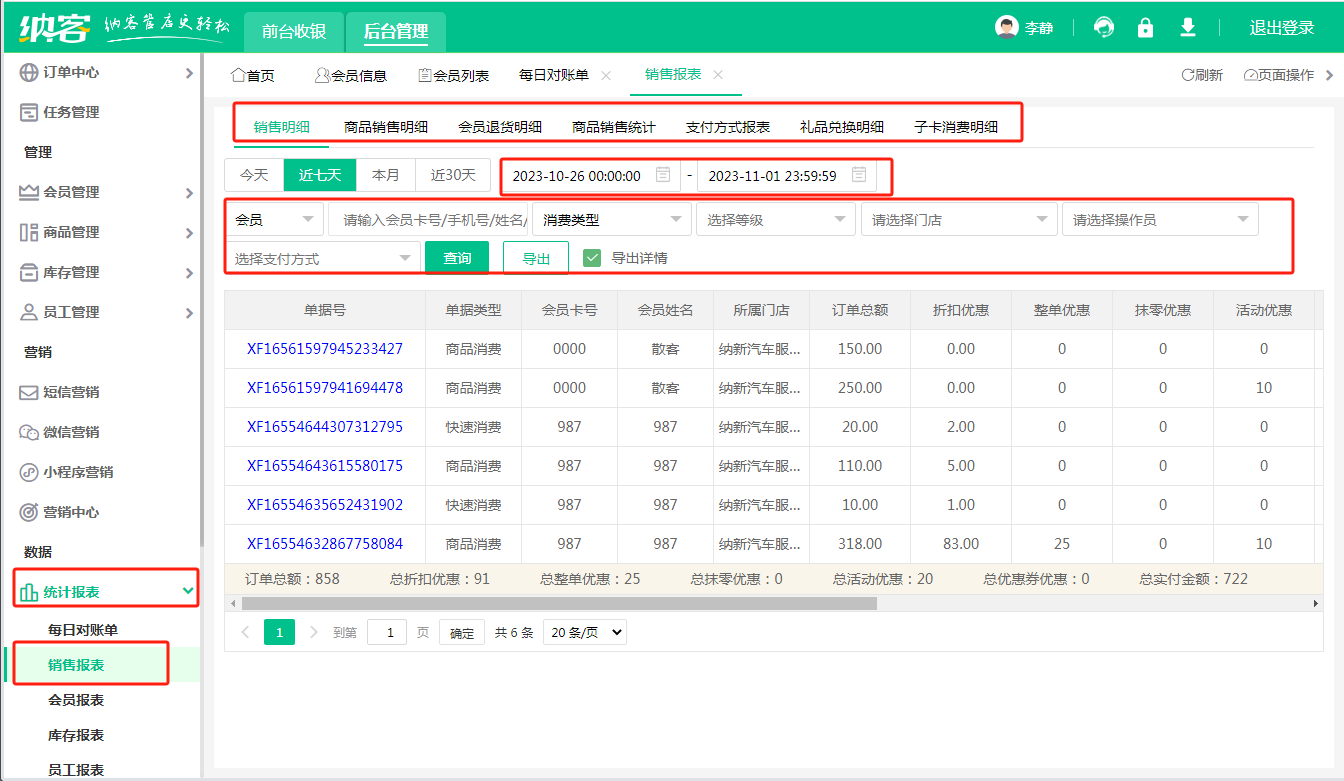
Task: Select the 今天 date range option
Action: tap(254, 175)
